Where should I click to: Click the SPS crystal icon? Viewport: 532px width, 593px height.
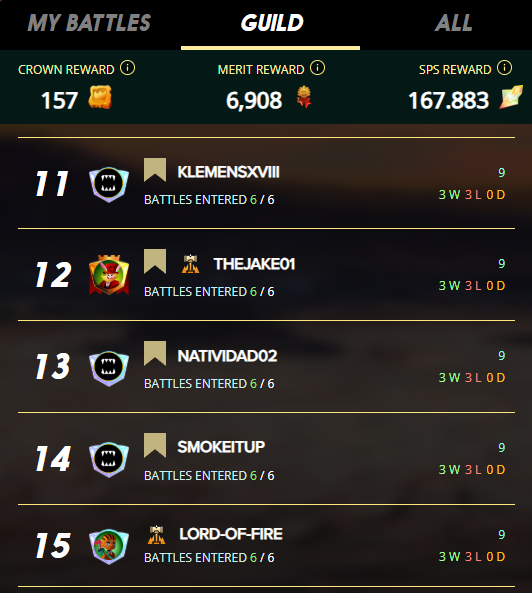pyautogui.click(x=511, y=97)
